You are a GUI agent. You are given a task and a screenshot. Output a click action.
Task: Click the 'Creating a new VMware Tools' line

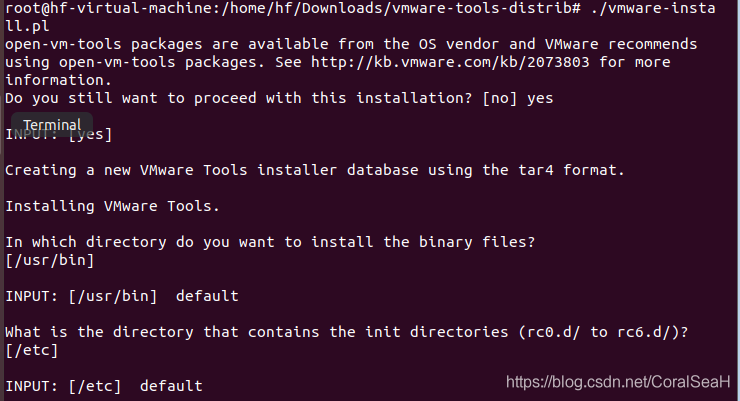coord(314,170)
